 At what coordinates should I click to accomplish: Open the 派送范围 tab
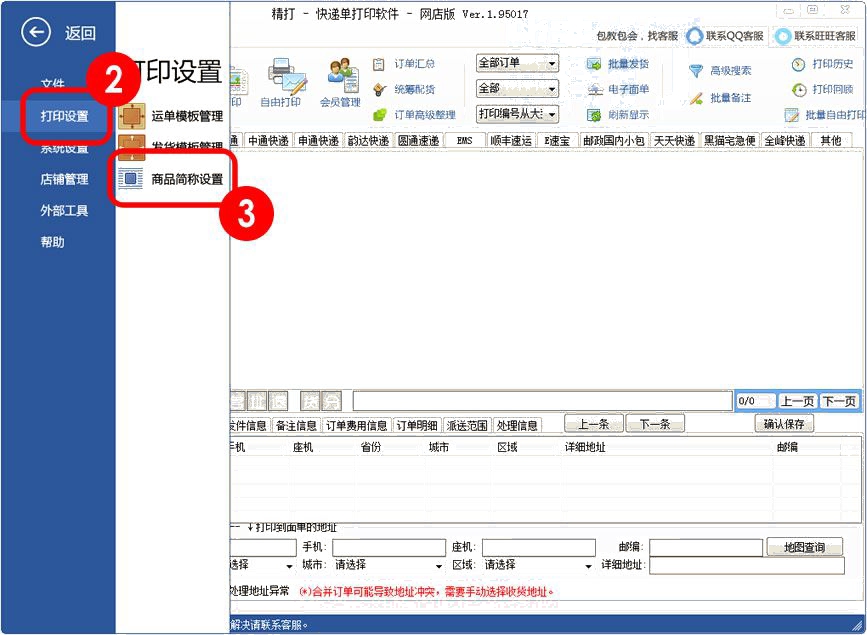click(x=467, y=425)
